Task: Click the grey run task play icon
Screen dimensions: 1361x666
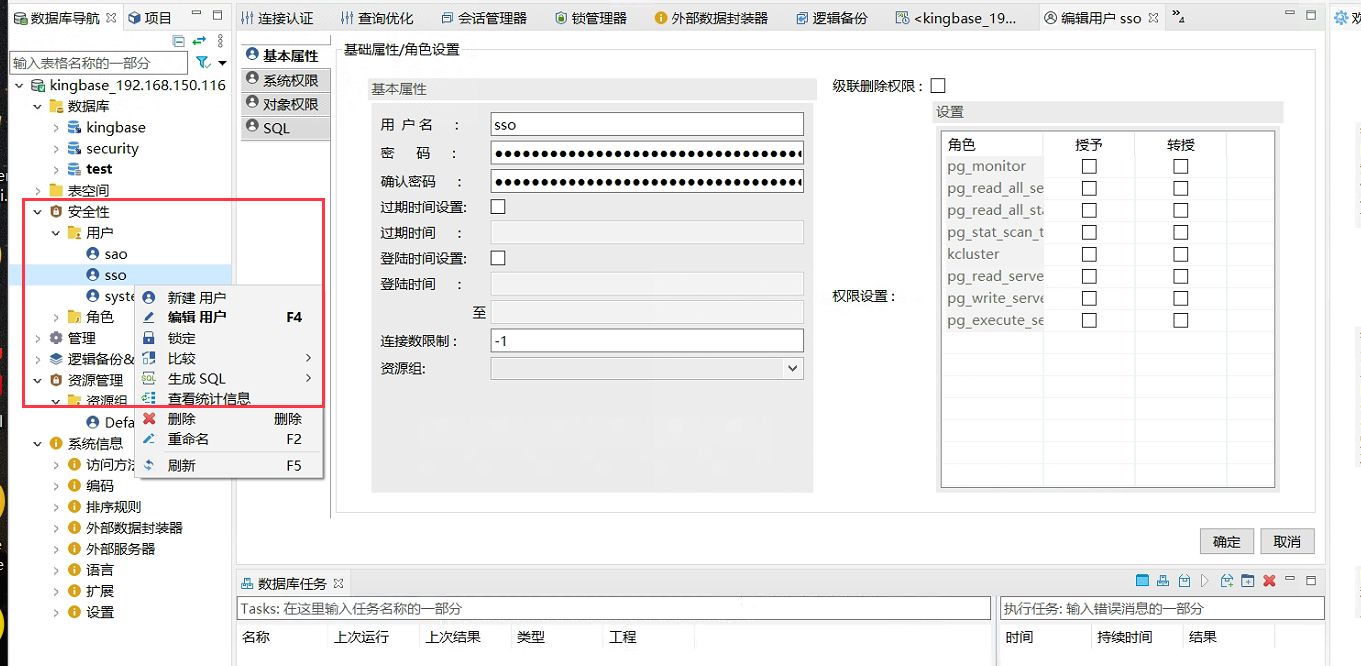Action: pos(1205,581)
